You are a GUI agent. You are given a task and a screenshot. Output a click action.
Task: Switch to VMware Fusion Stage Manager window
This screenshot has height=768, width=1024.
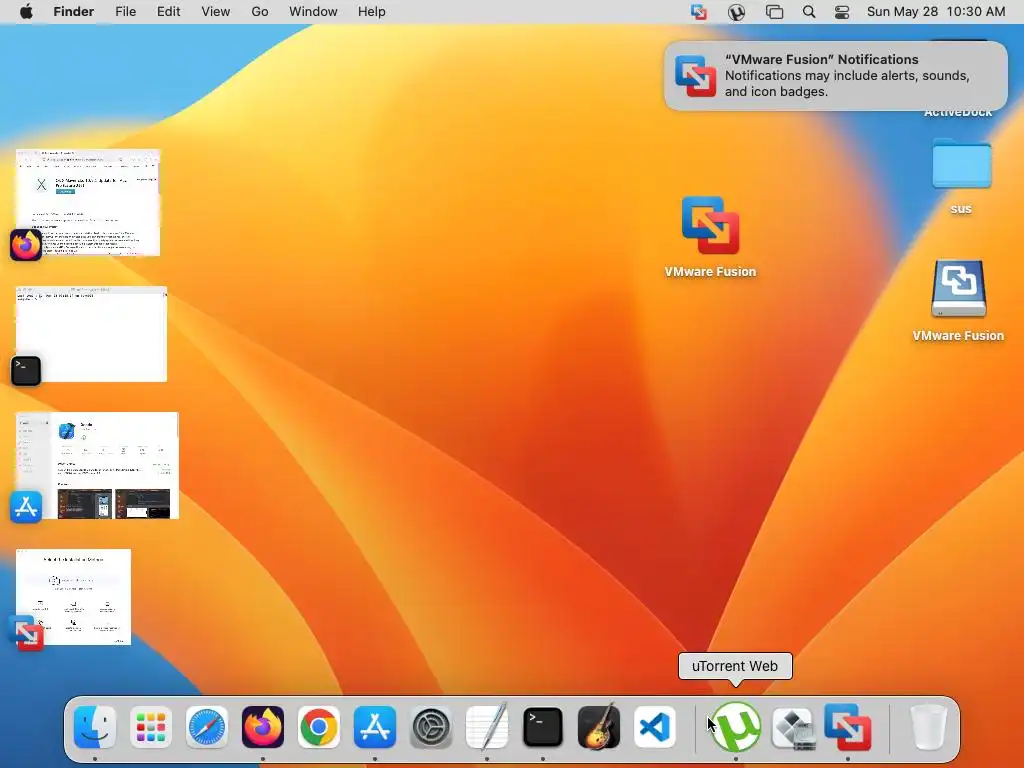coord(73,598)
